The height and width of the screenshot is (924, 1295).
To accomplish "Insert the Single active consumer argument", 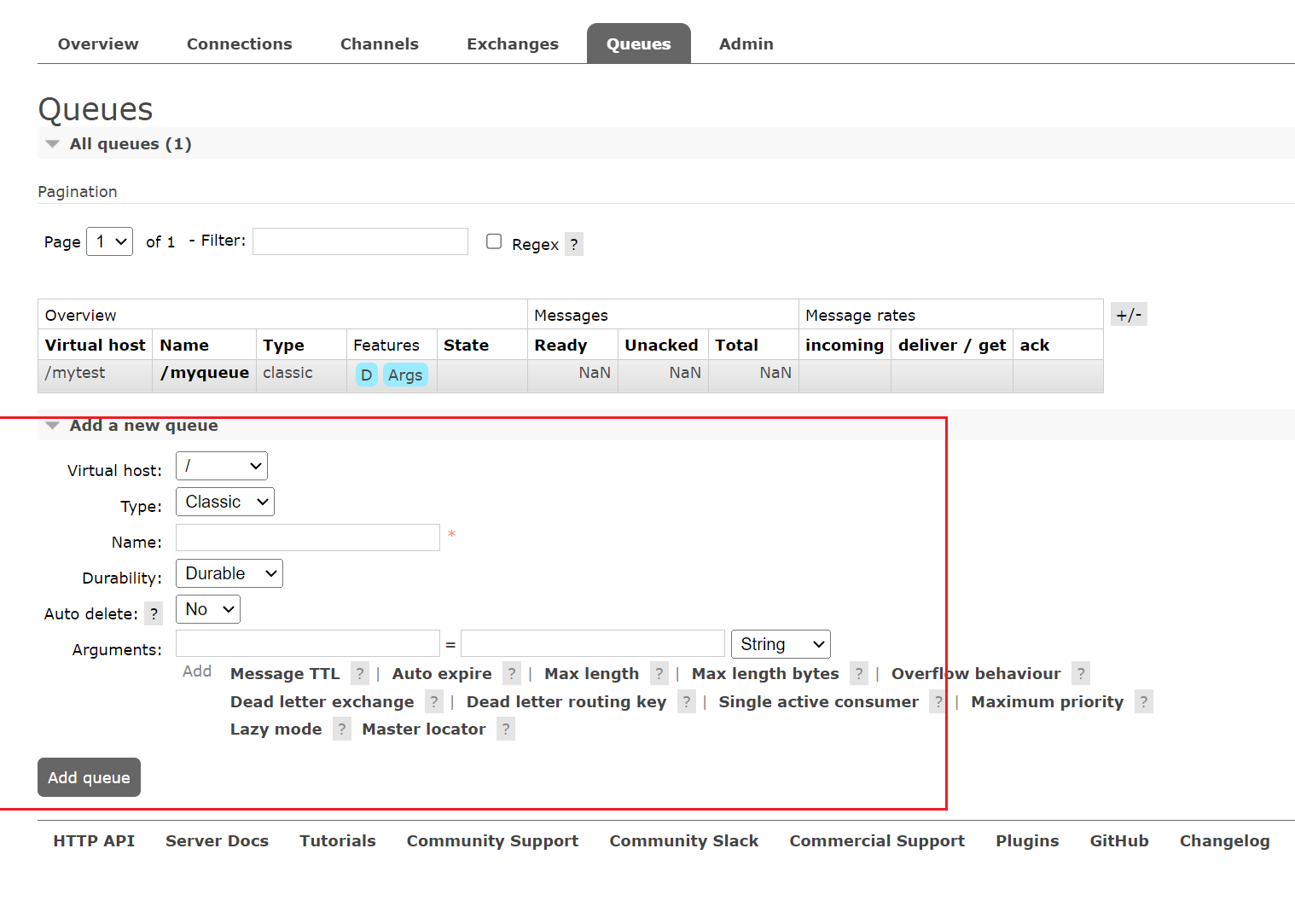I will [819, 702].
